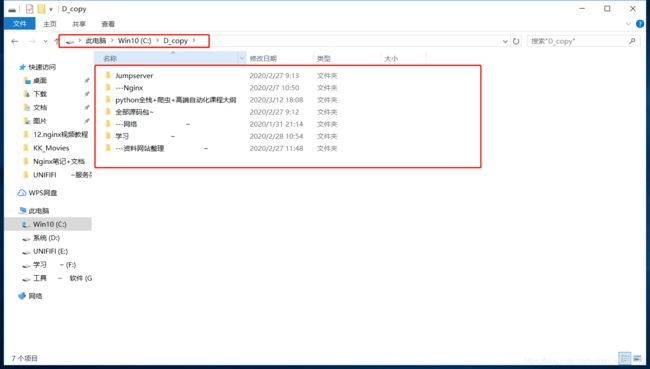
Task: Switch to the 共享 ribbon tab
Action: [x=79, y=24]
